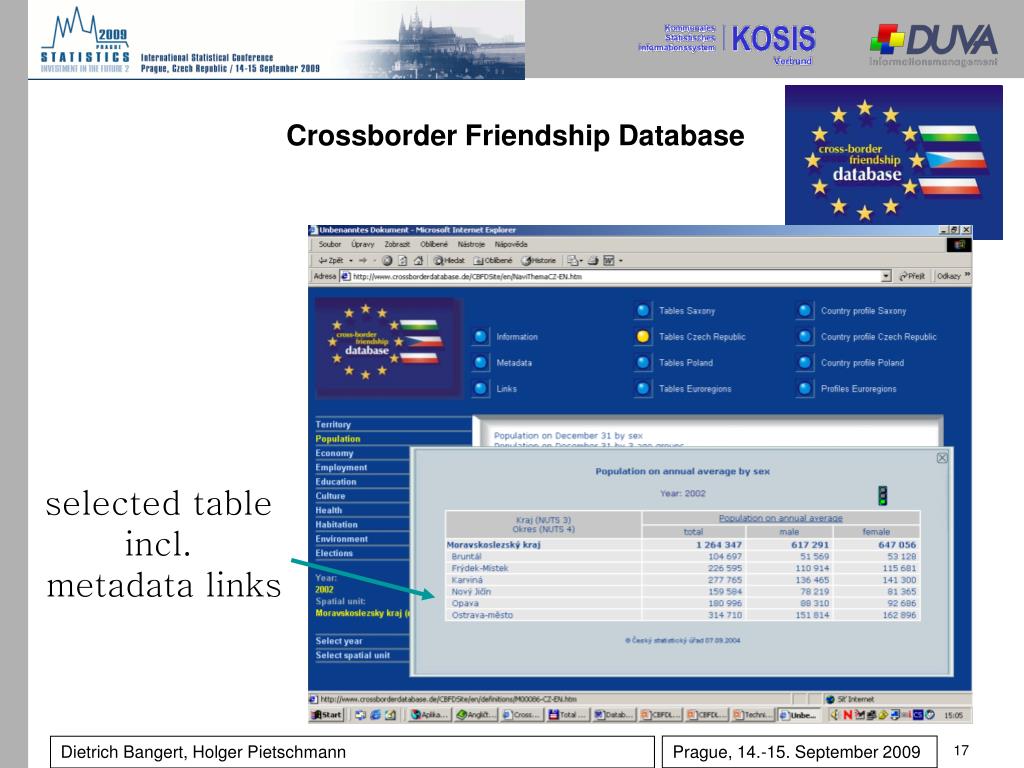This screenshot has height=768, width=1024.
Task: Open the Population topic in sidebar
Action: pyautogui.click(x=338, y=439)
